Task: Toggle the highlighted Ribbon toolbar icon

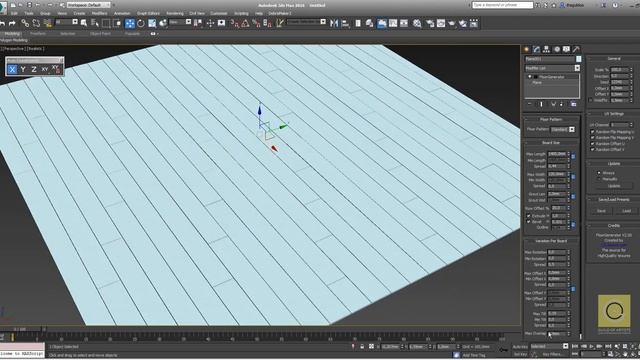Action: coord(382,23)
